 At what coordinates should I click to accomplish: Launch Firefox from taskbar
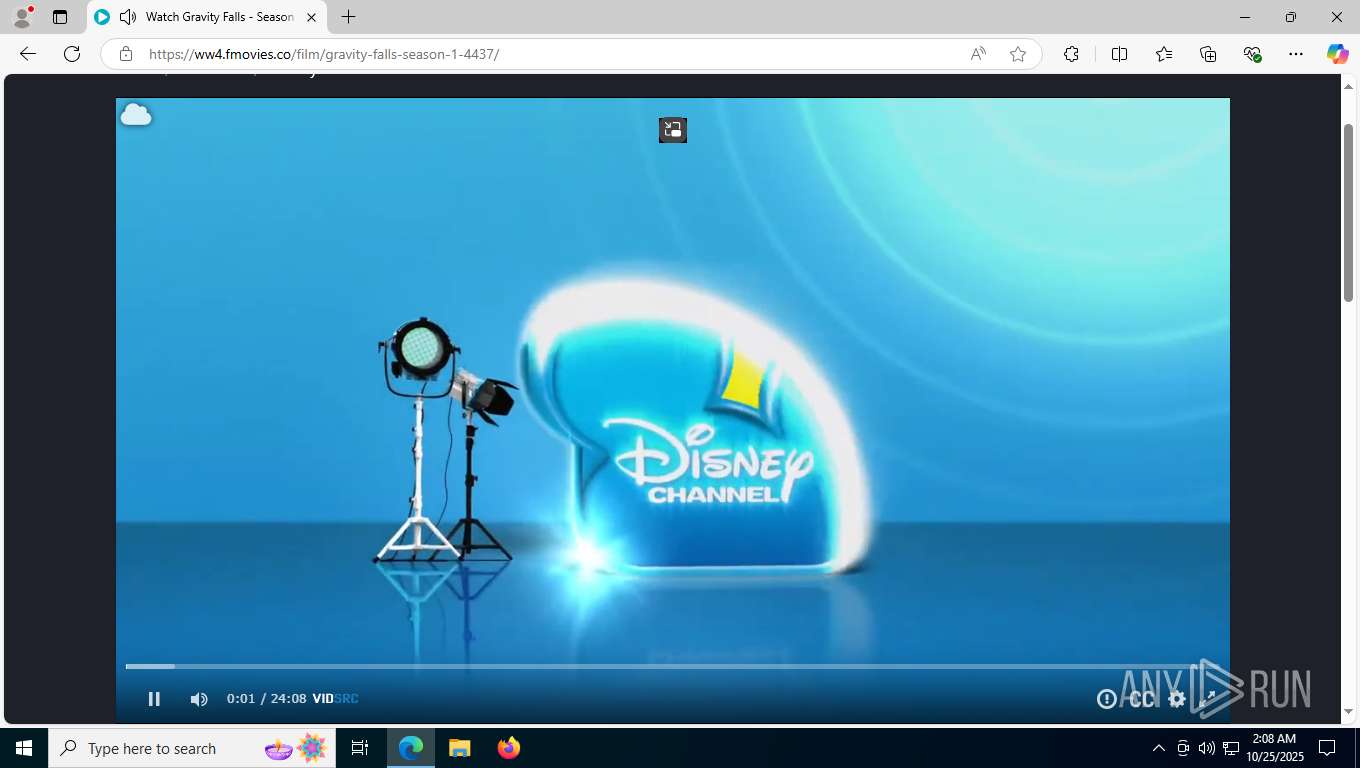(508, 748)
